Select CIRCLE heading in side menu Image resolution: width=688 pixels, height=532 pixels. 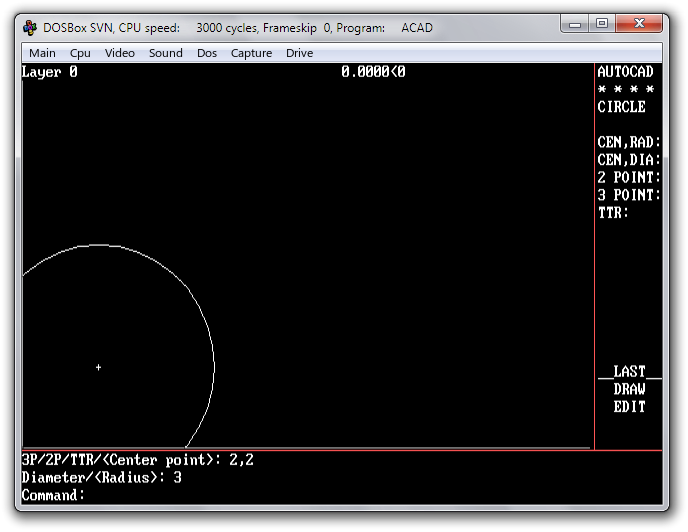pyautogui.click(x=621, y=107)
